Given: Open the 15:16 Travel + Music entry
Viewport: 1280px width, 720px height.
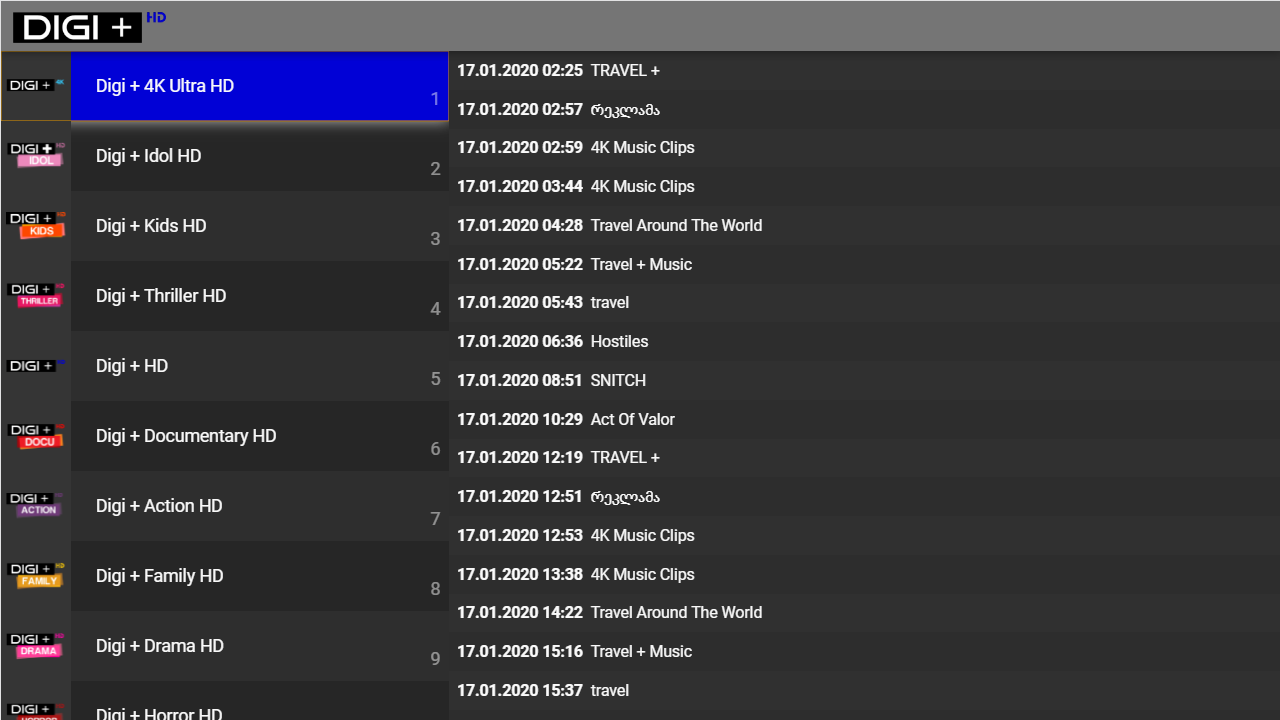Looking at the screenshot, I should tap(864, 652).
